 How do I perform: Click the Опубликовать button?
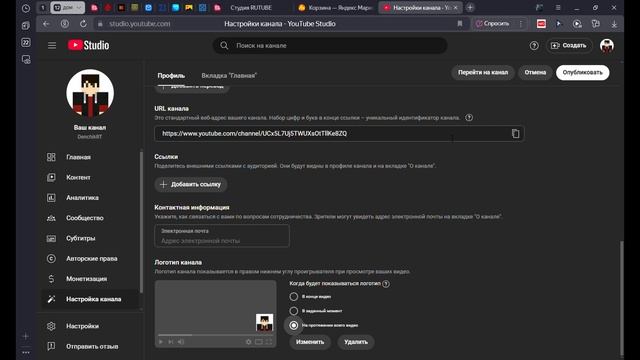tap(582, 73)
